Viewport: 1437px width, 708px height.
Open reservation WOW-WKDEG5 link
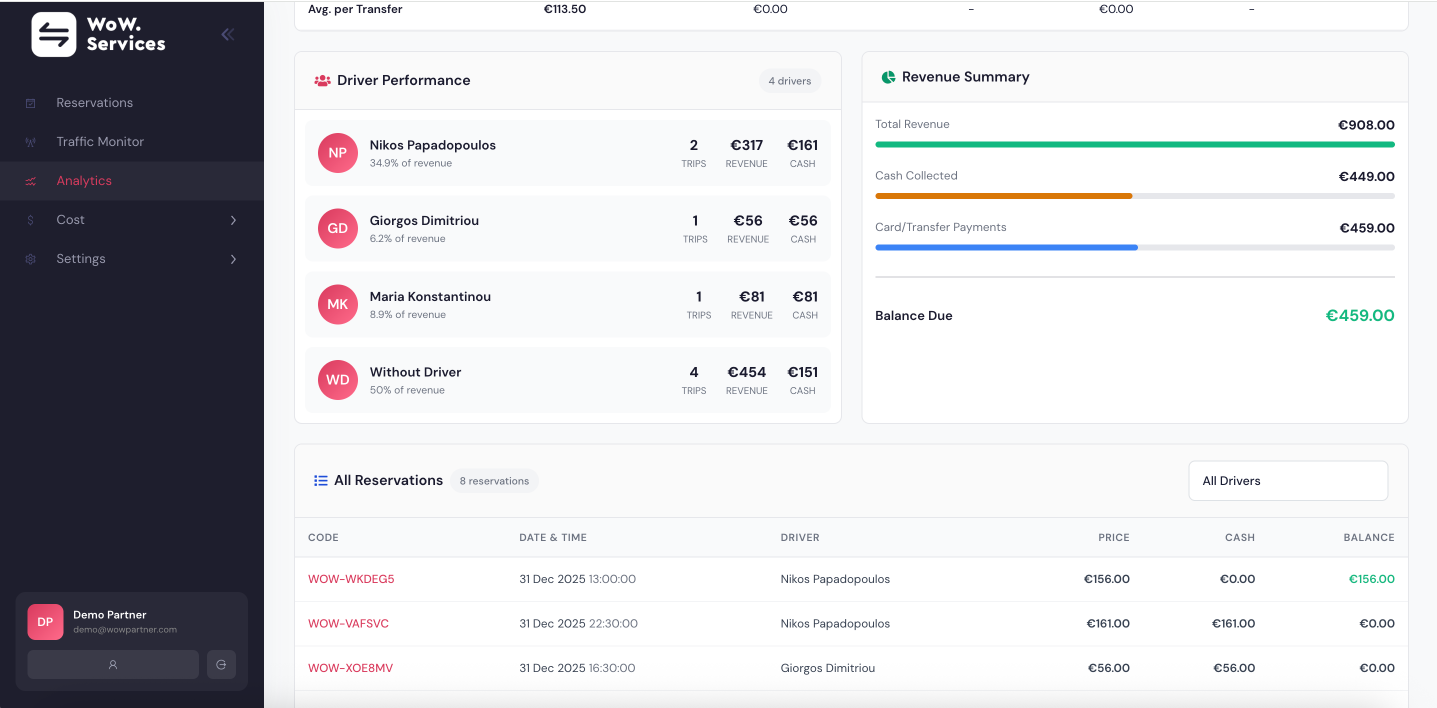tap(351, 579)
